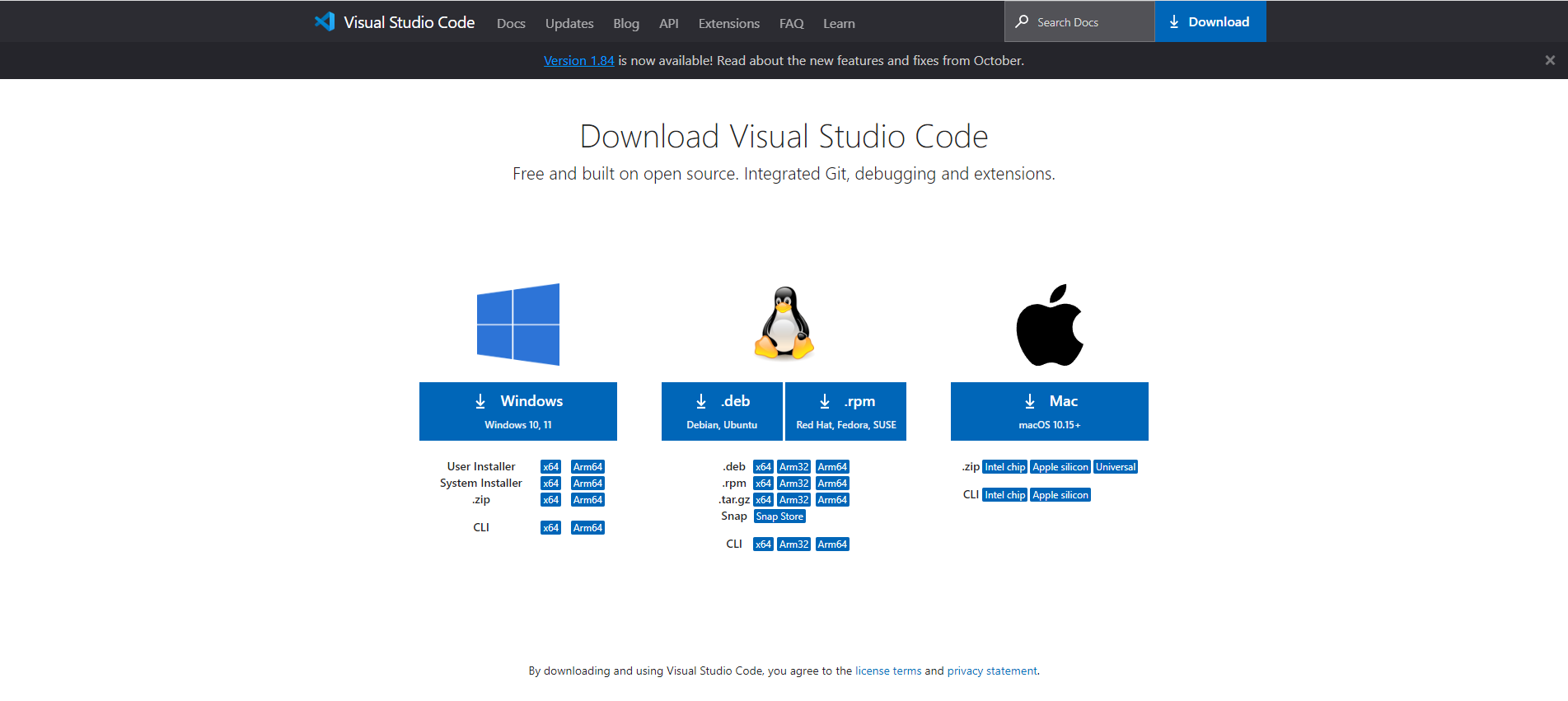Viewport: 1568px width, 701px height.
Task: Click the Visual Studio Code title text
Action: point(409,22)
